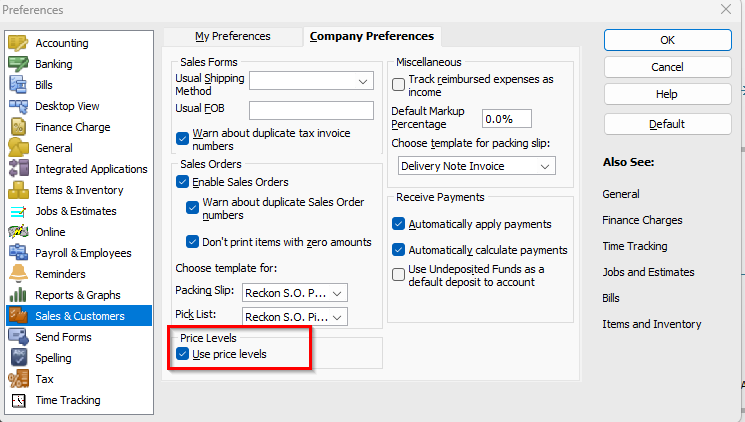The image size is (745, 422).
Task: Confirm changes with the OK button
Action: (668, 40)
